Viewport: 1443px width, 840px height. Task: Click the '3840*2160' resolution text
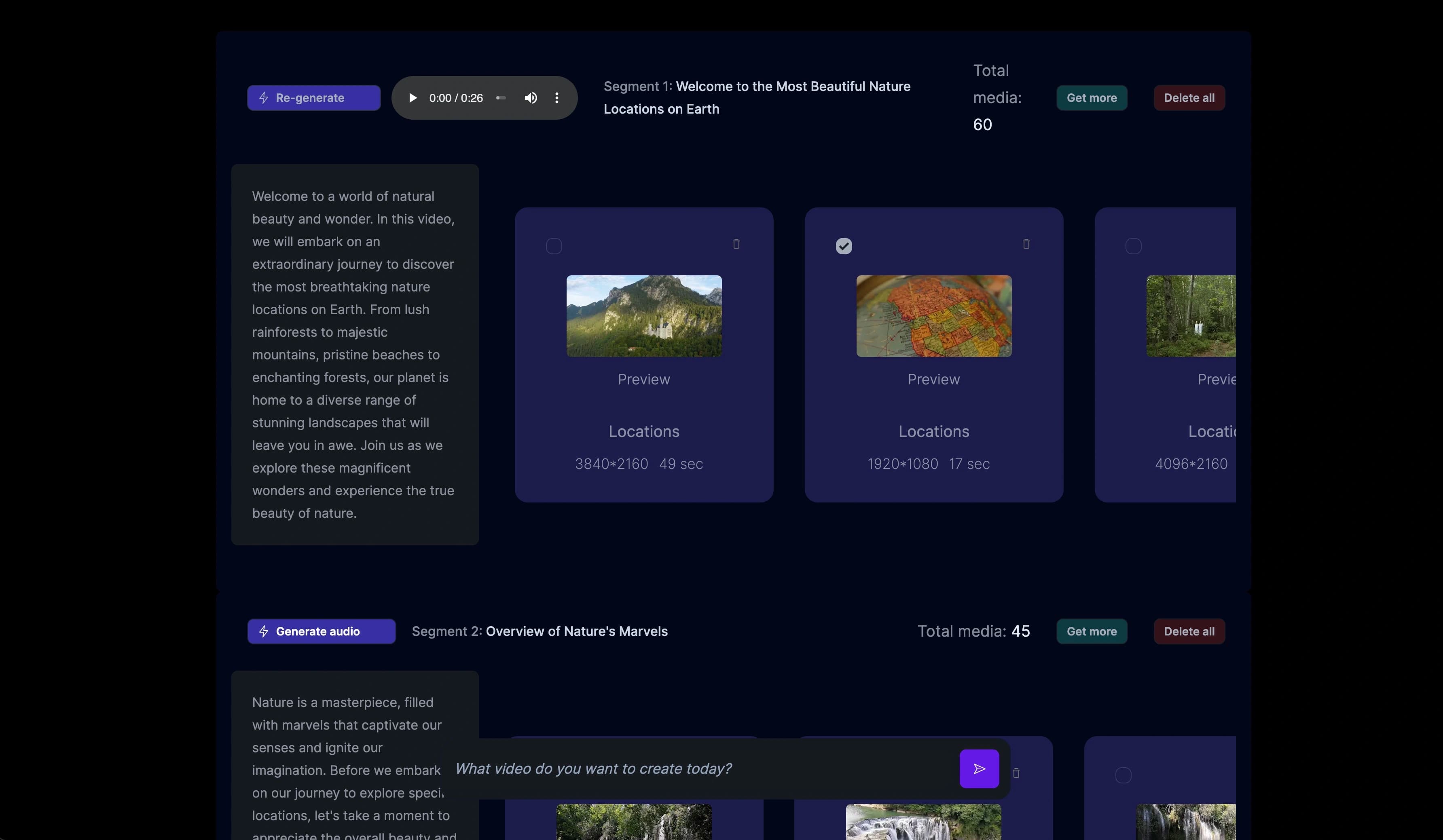(611, 464)
